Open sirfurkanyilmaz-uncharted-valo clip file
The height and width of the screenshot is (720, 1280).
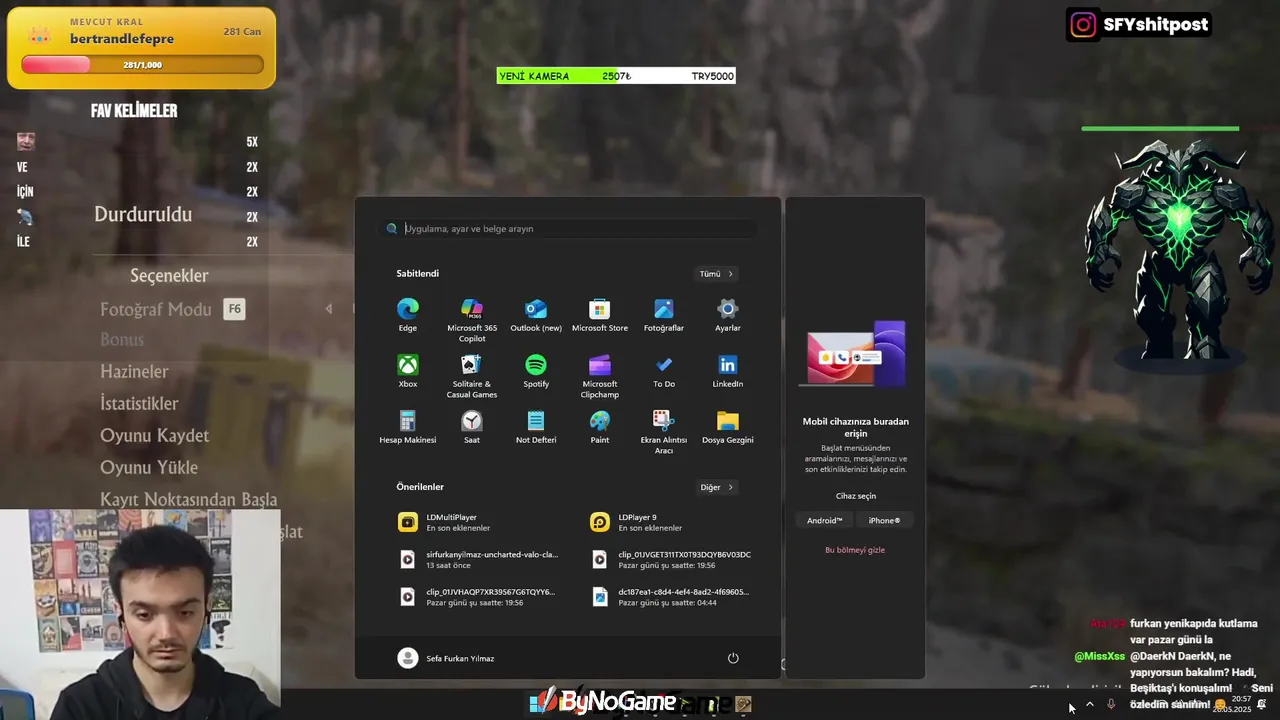478,559
